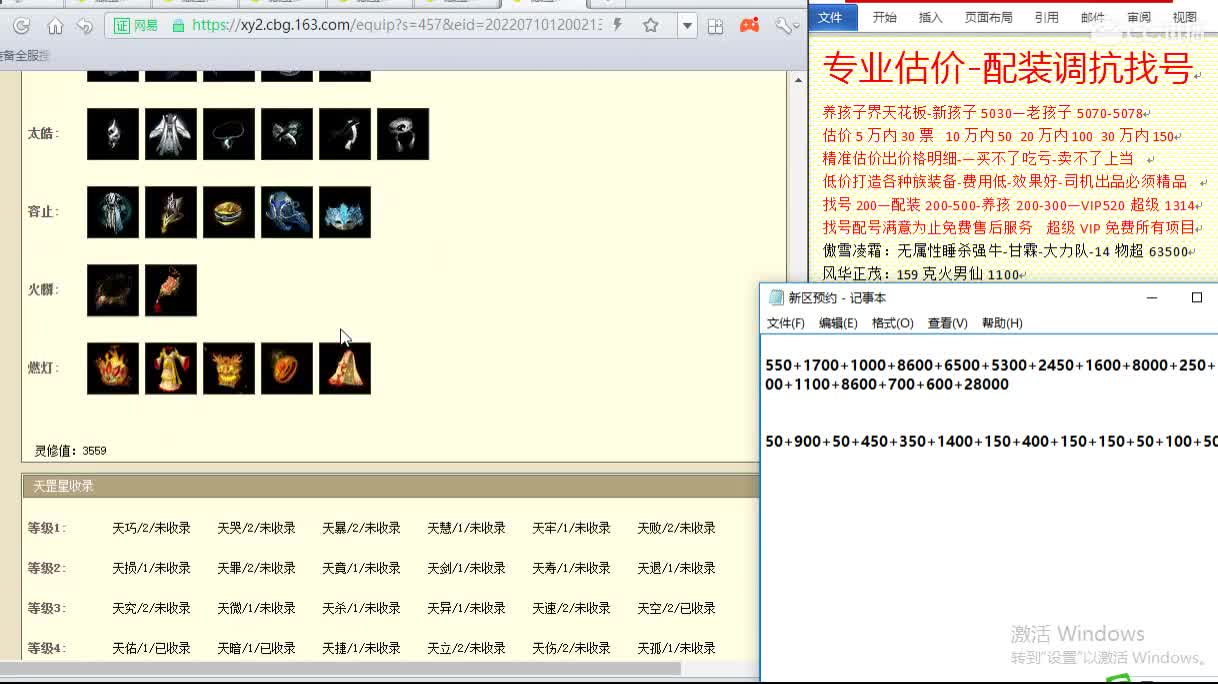Open Notepad 编辑(E) menu
1218x684 pixels.
(838, 323)
